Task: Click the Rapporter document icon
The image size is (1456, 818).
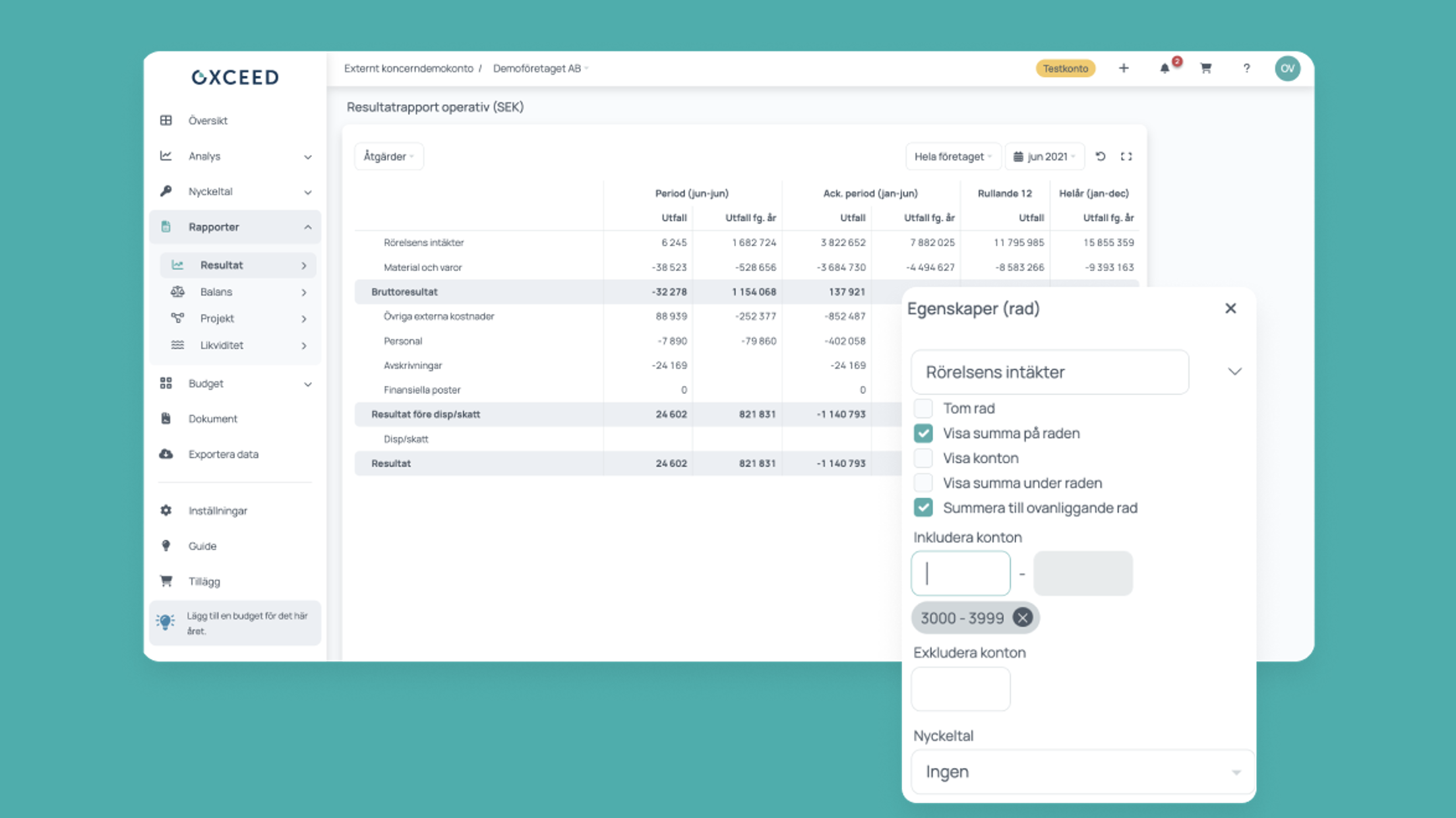Action: pos(166,226)
